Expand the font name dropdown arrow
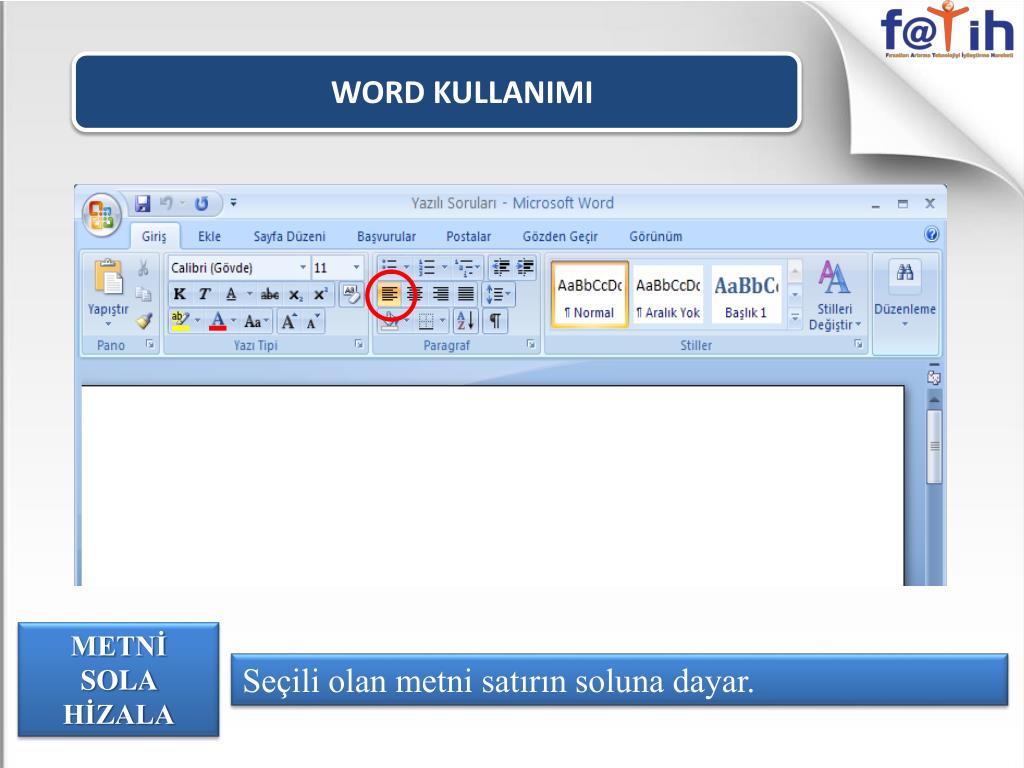Viewport: 1024px width, 768px height. (303, 268)
